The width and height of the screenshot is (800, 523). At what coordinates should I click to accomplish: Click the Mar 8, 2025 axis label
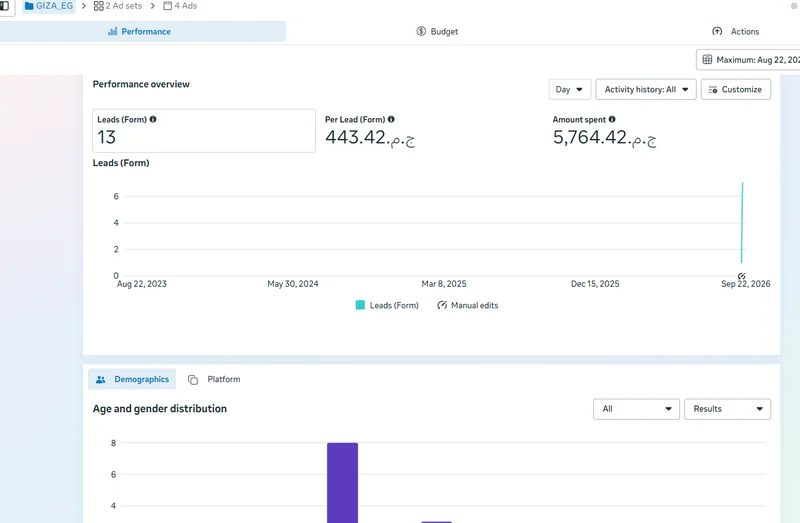tap(444, 284)
